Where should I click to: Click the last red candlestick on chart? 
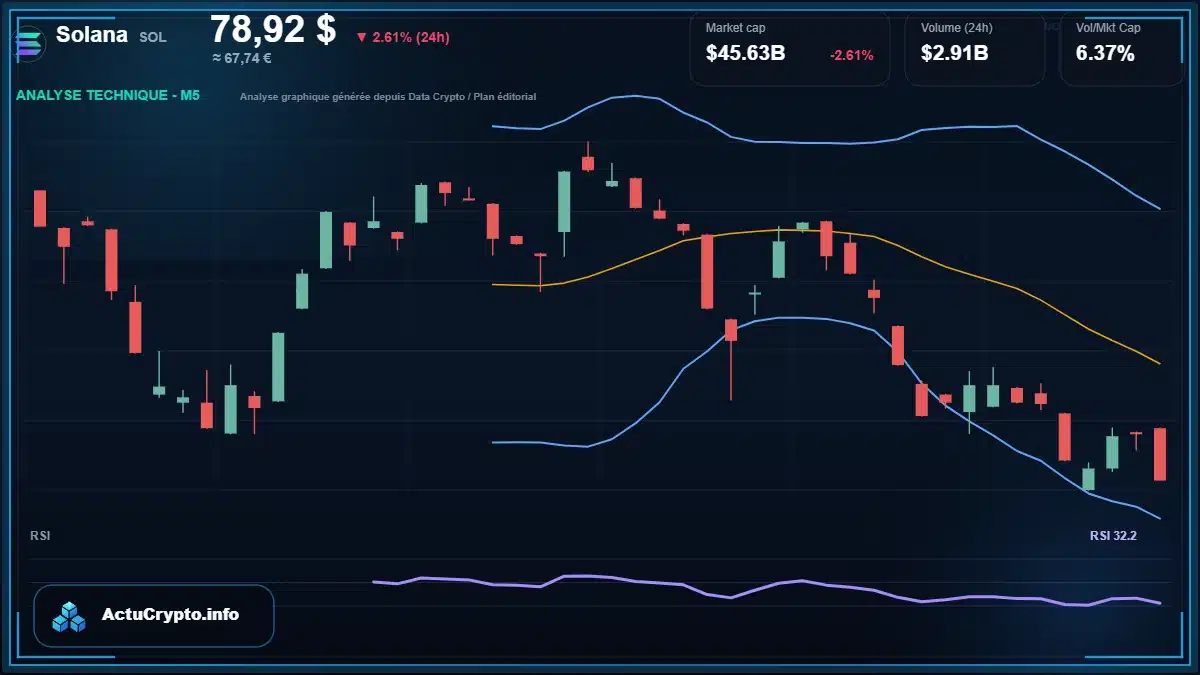click(1160, 454)
